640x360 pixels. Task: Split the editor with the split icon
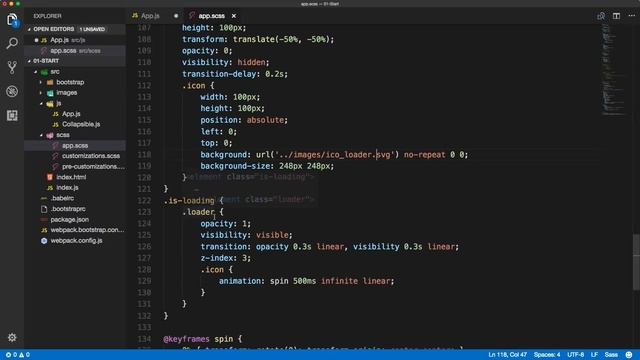click(x=616, y=16)
